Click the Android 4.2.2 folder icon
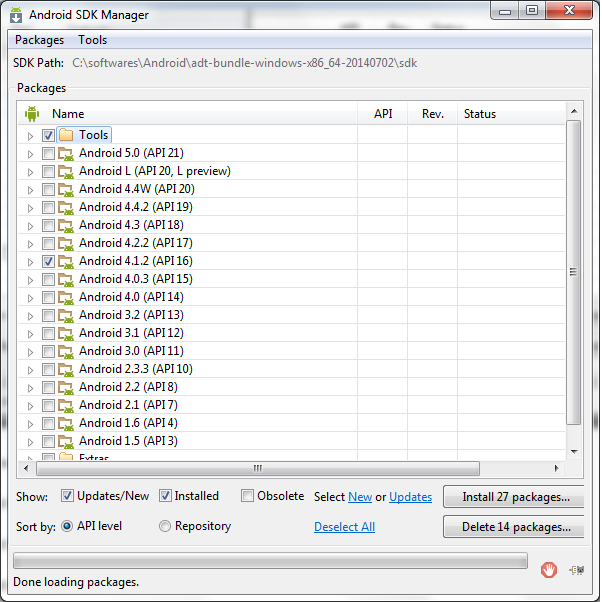The image size is (602, 602). point(66,243)
